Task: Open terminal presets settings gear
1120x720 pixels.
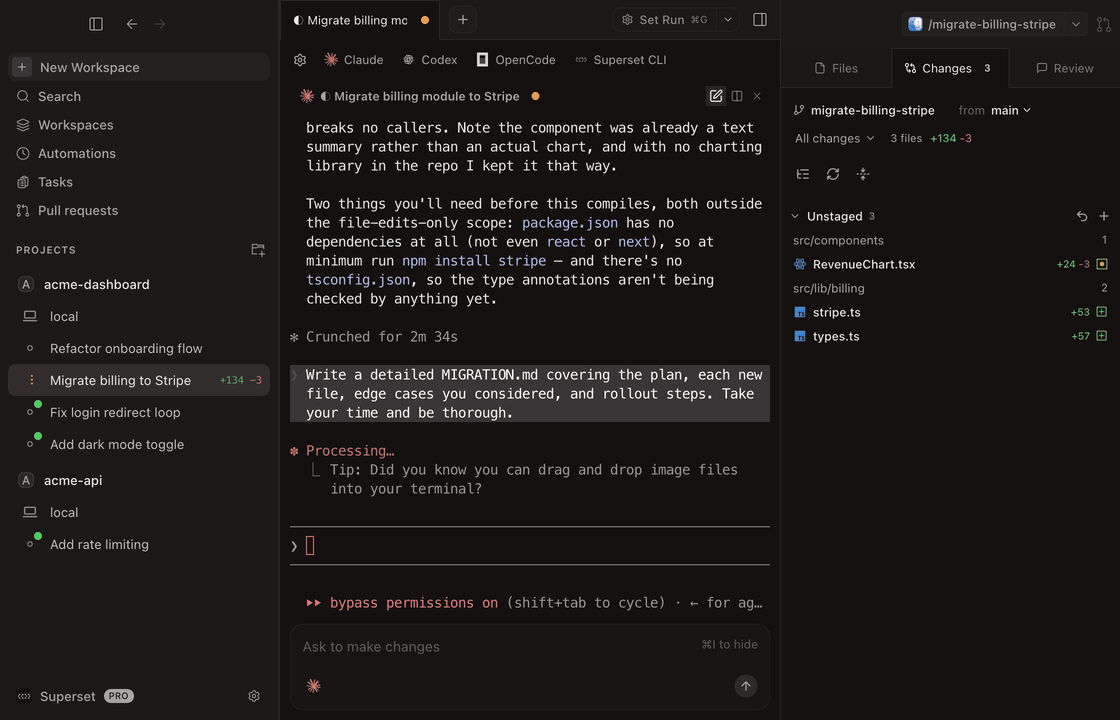Action: click(x=300, y=60)
